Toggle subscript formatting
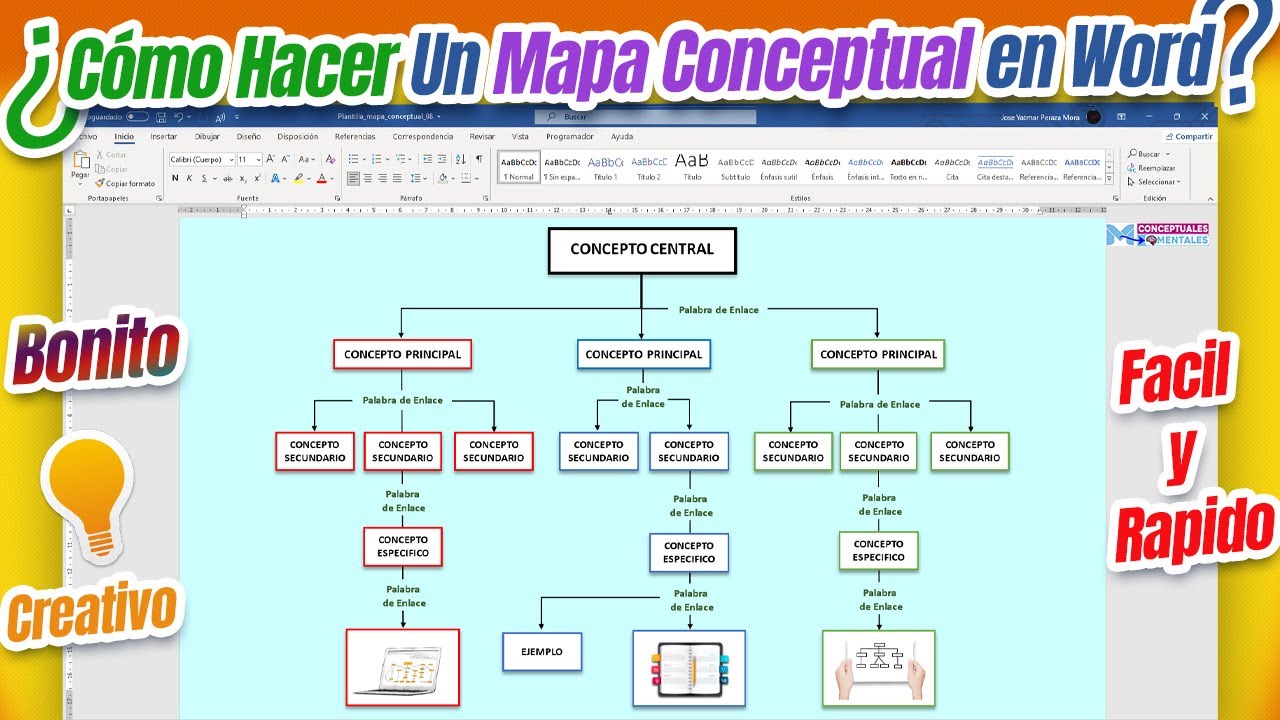This screenshot has width=1280, height=720. coord(243,178)
